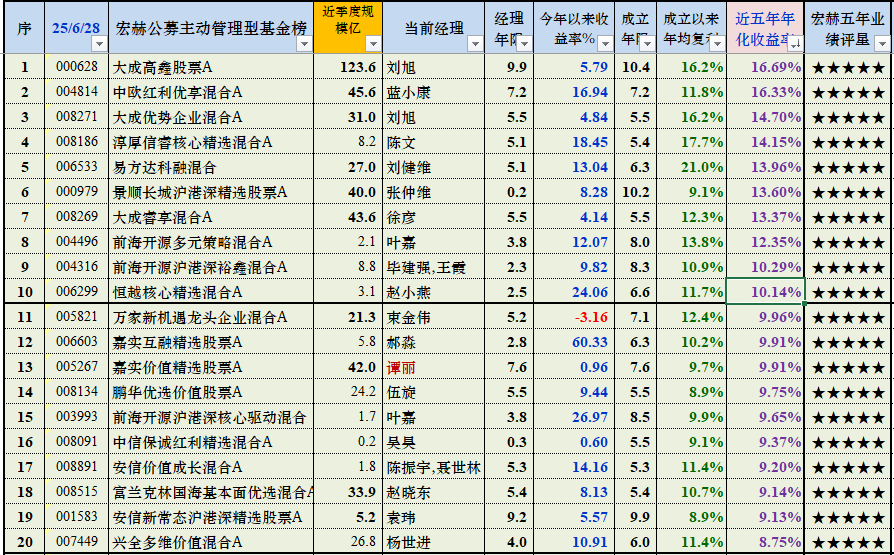Select star rating cell in 大成高鑫股票A row
894x555 pixels.
[x=848, y=67]
